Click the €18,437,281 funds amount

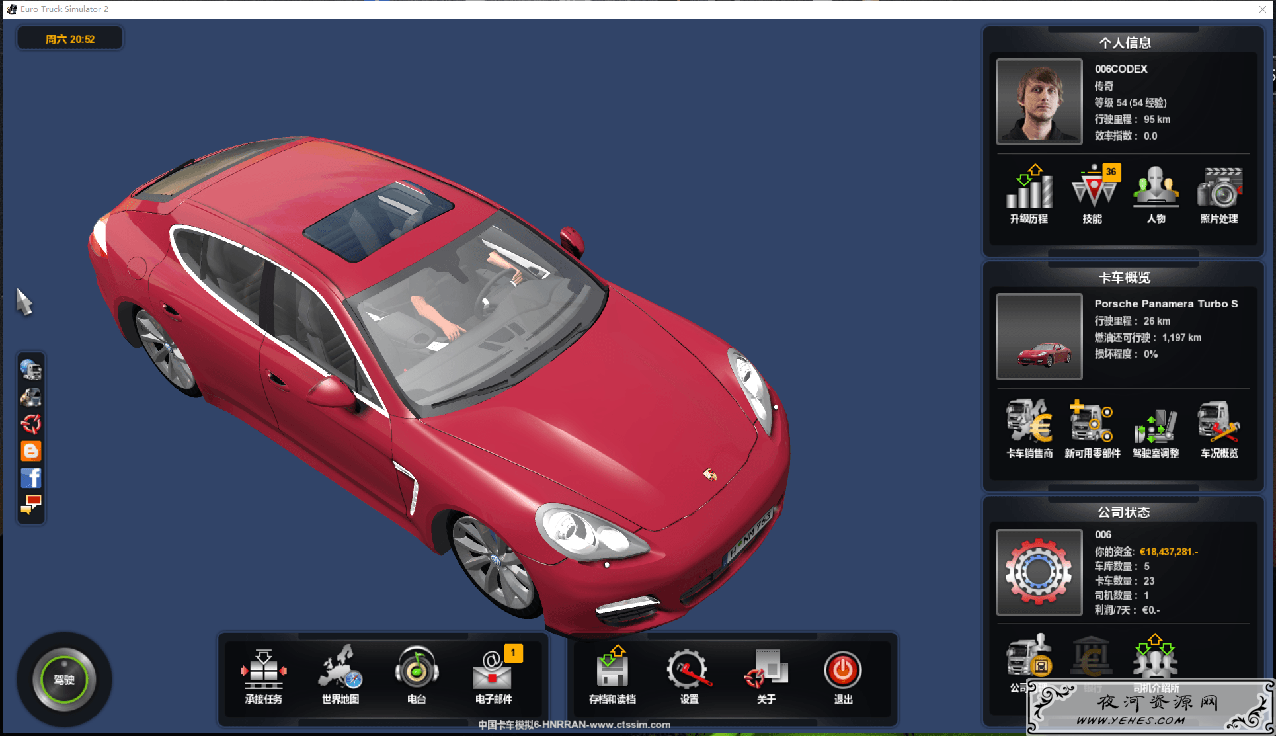[x=1169, y=551]
